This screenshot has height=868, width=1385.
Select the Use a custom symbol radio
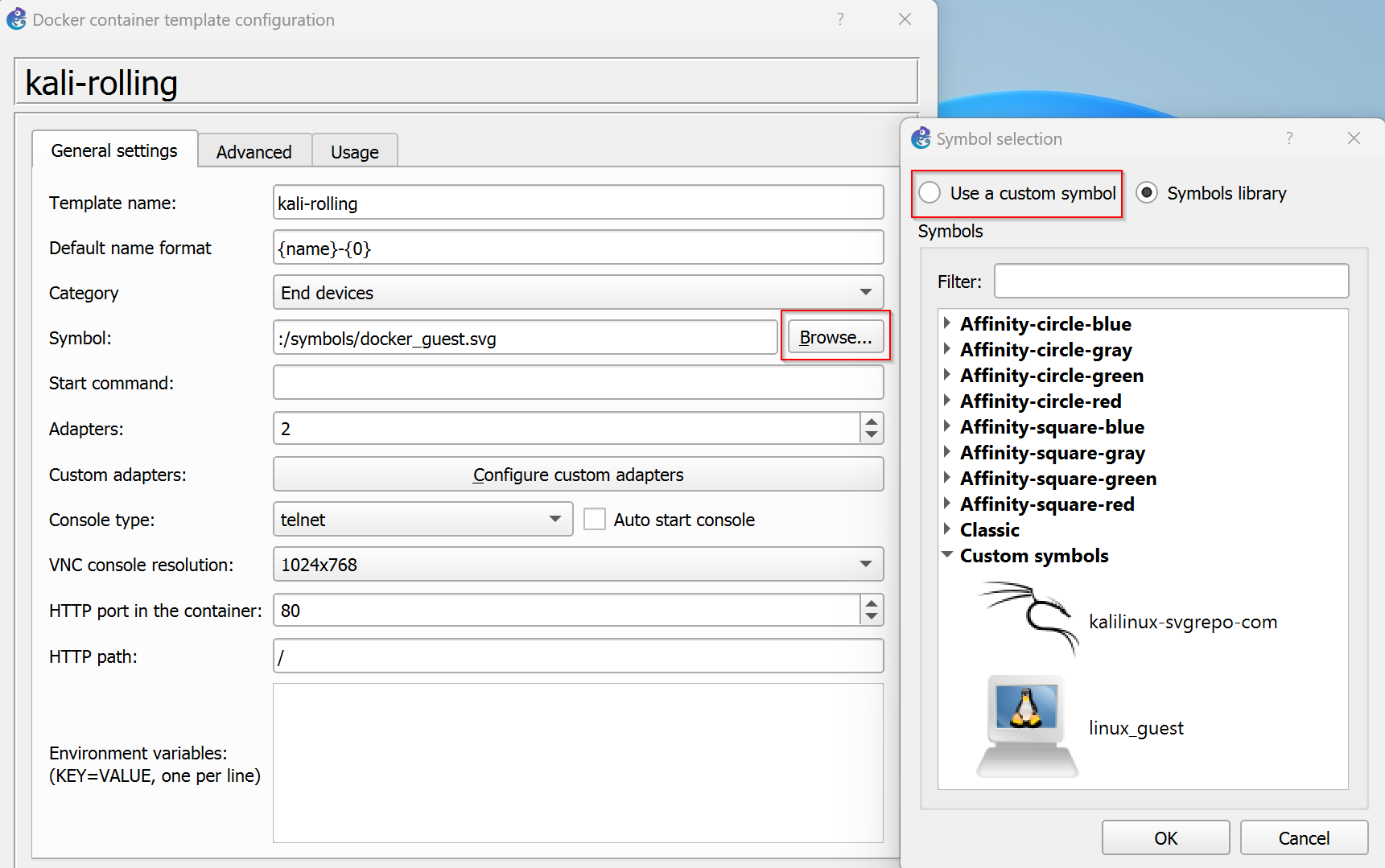pyautogui.click(x=930, y=193)
